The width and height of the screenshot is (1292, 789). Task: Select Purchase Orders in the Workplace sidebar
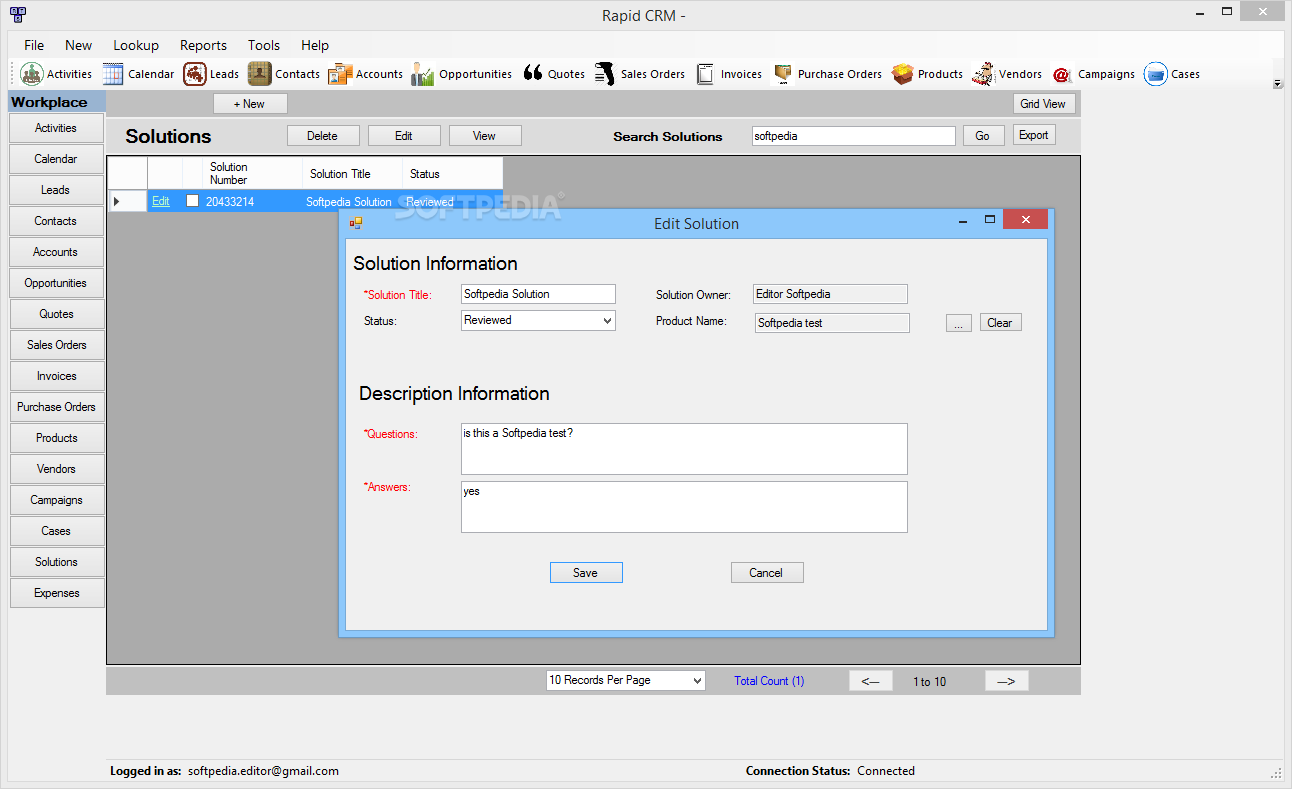click(x=56, y=407)
